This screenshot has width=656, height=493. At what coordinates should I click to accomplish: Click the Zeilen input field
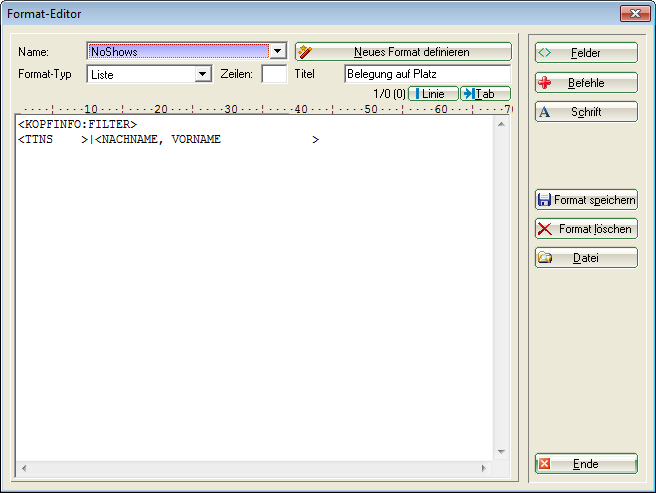point(274,74)
